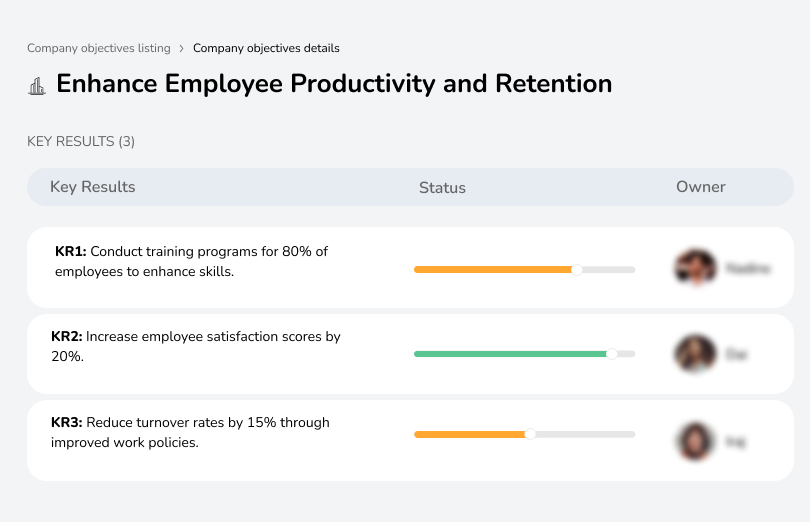Image resolution: width=810 pixels, height=522 pixels.
Task: Click the KEY RESULTS (3) section label
Action: (81, 142)
